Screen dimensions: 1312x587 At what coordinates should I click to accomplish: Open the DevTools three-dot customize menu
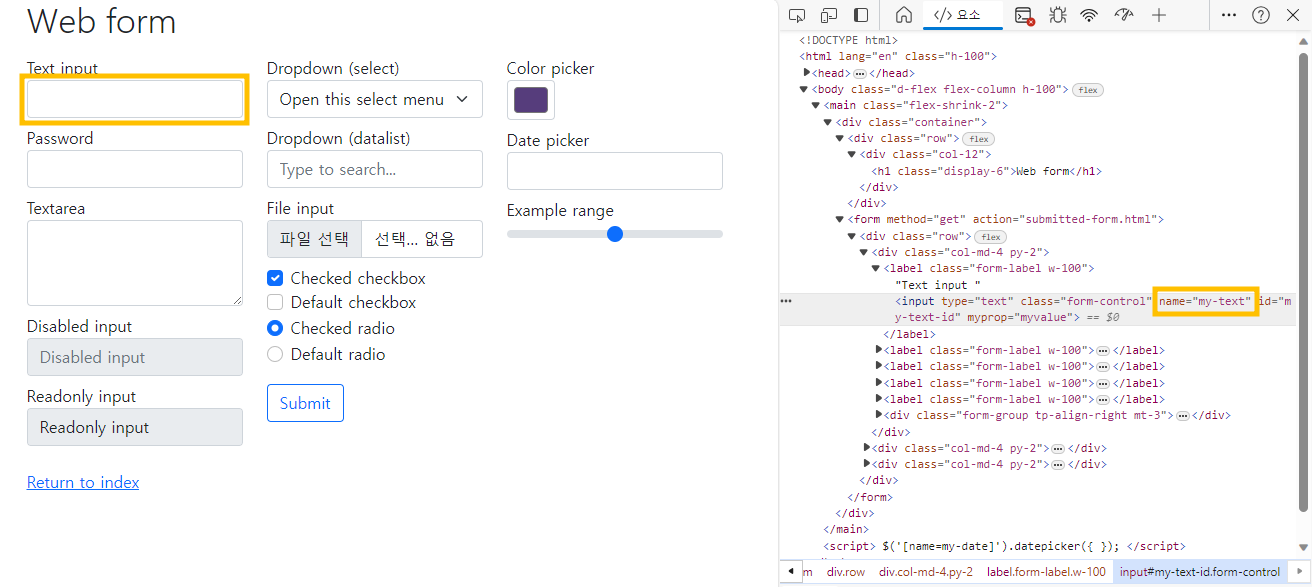click(x=1229, y=15)
